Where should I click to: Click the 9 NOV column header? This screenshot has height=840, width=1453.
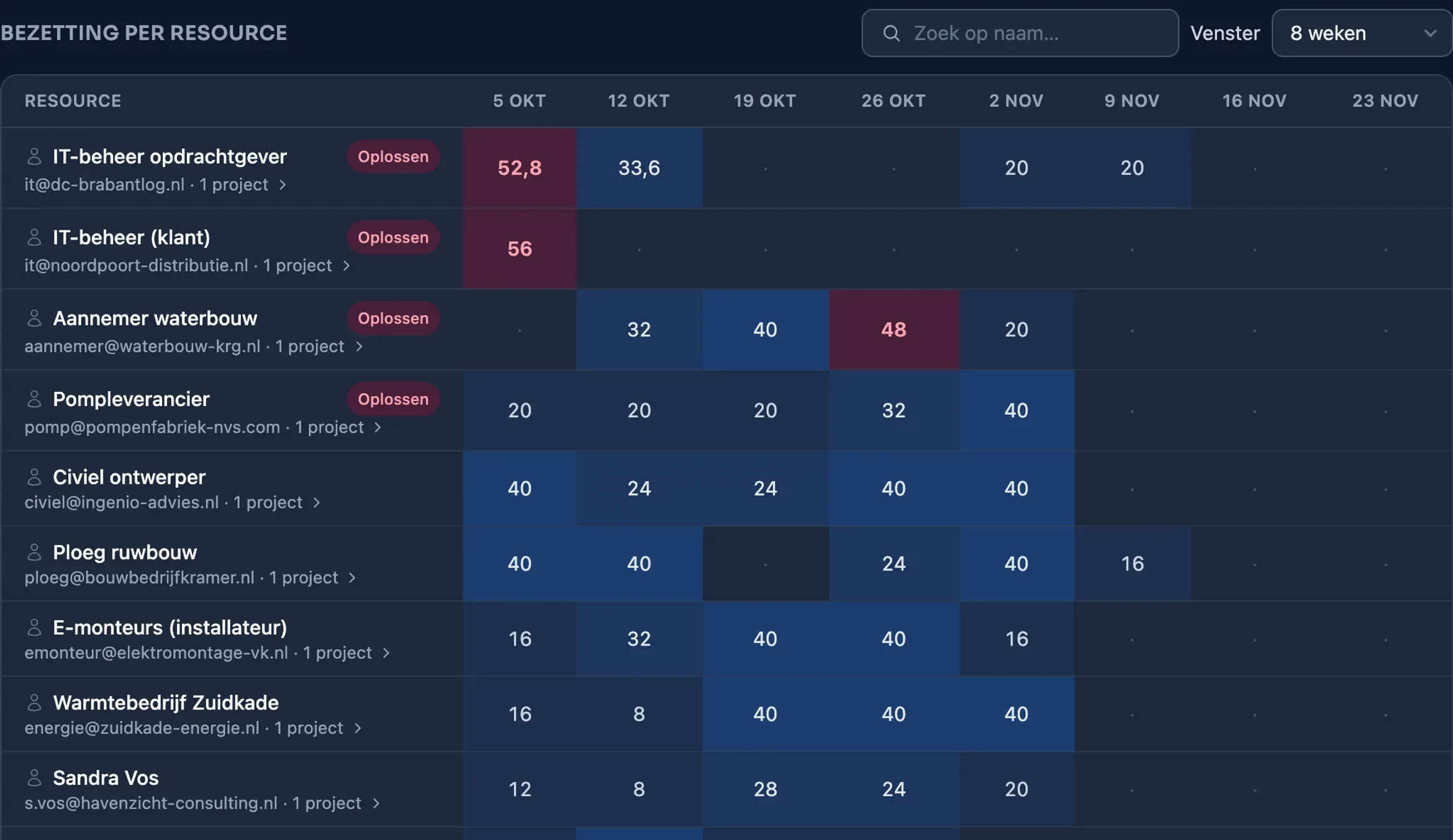[1132, 101]
